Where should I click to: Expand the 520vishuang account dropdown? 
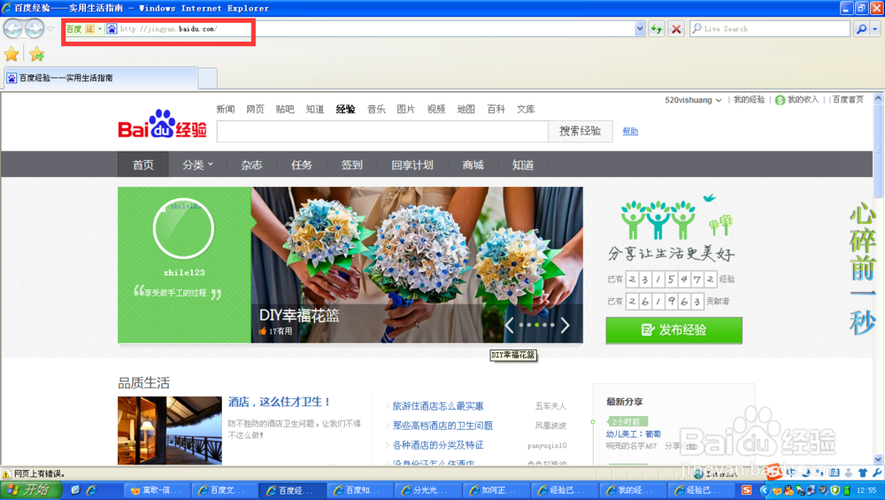click(x=693, y=100)
